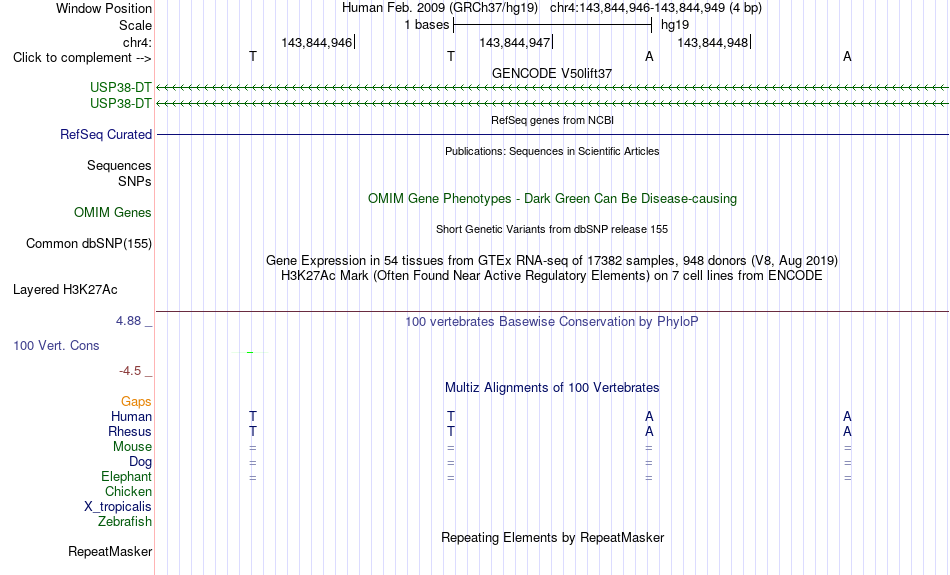Image resolution: width=950 pixels, height=575 pixels.
Task: Click the chr4: base position label
Action: click(137, 42)
